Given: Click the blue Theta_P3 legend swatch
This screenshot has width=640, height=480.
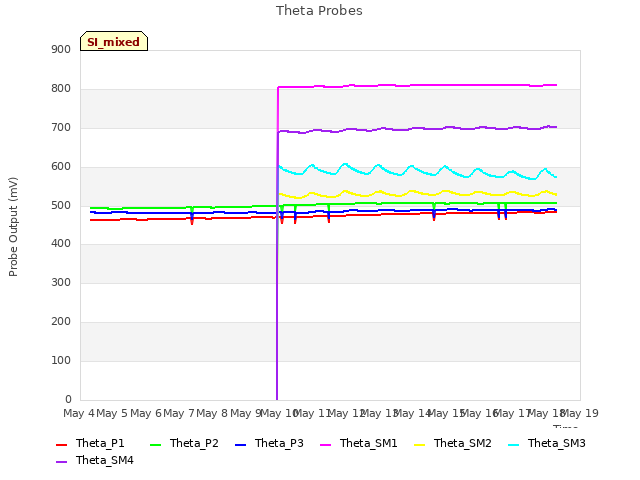Looking at the screenshot, I should 240,444.
